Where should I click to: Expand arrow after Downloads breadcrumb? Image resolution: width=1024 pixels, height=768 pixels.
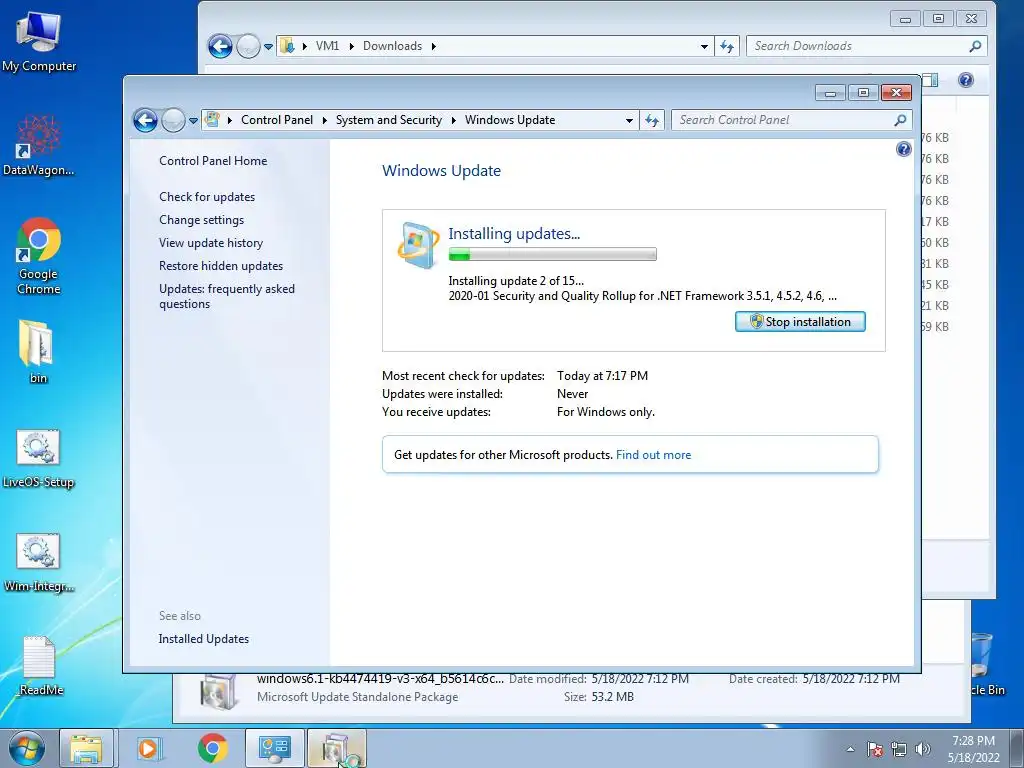(434, 46)
